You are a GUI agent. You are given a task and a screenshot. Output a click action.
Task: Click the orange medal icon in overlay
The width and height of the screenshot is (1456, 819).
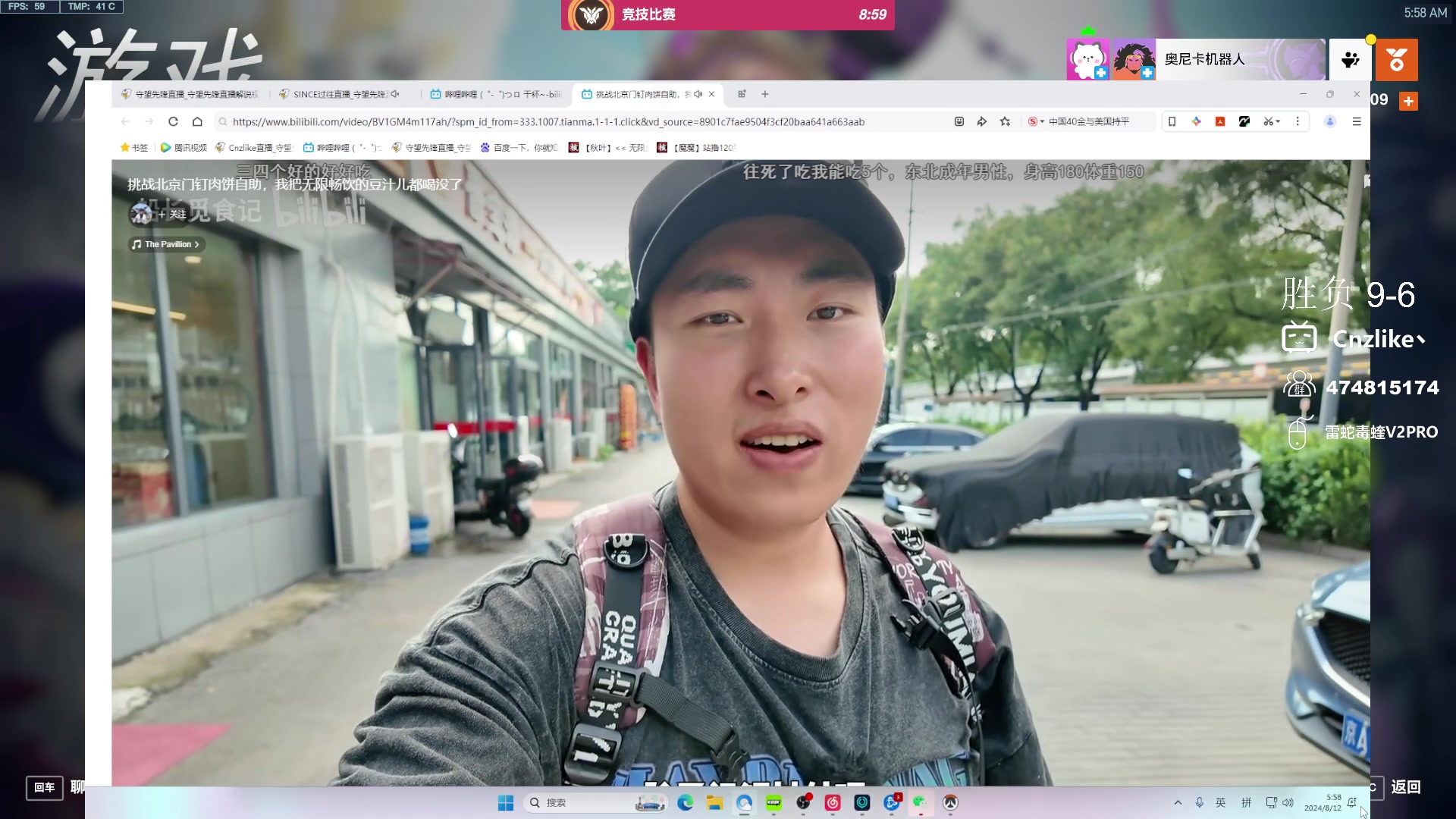pyautogui.click(x=1397, y=59)
